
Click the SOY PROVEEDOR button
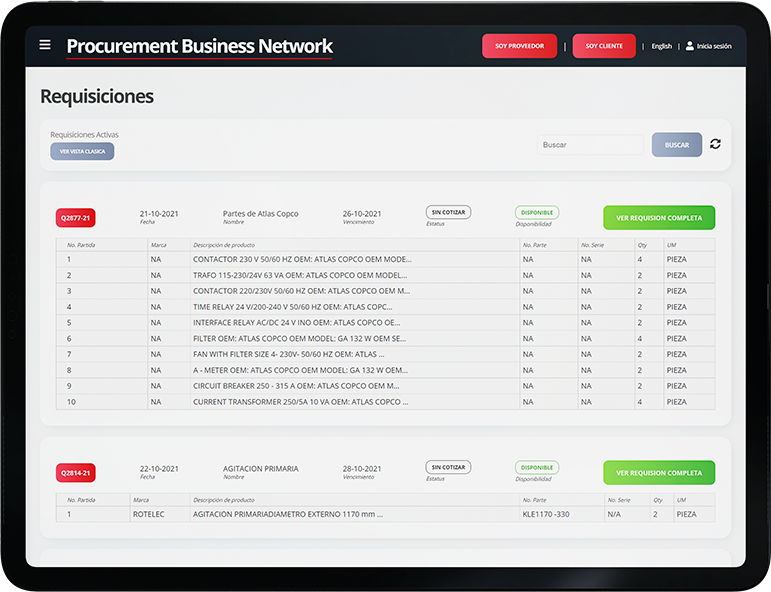[x=519, y=46]
